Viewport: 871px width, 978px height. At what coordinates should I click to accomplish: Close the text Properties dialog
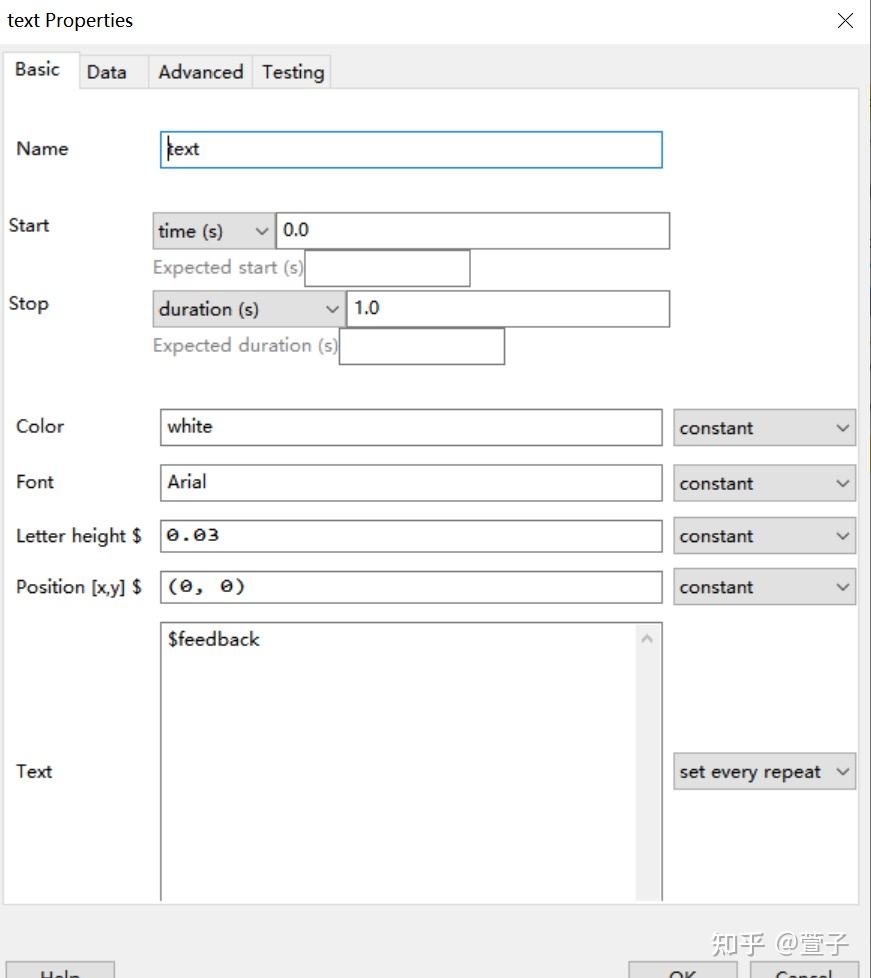[x=845, y=21]
